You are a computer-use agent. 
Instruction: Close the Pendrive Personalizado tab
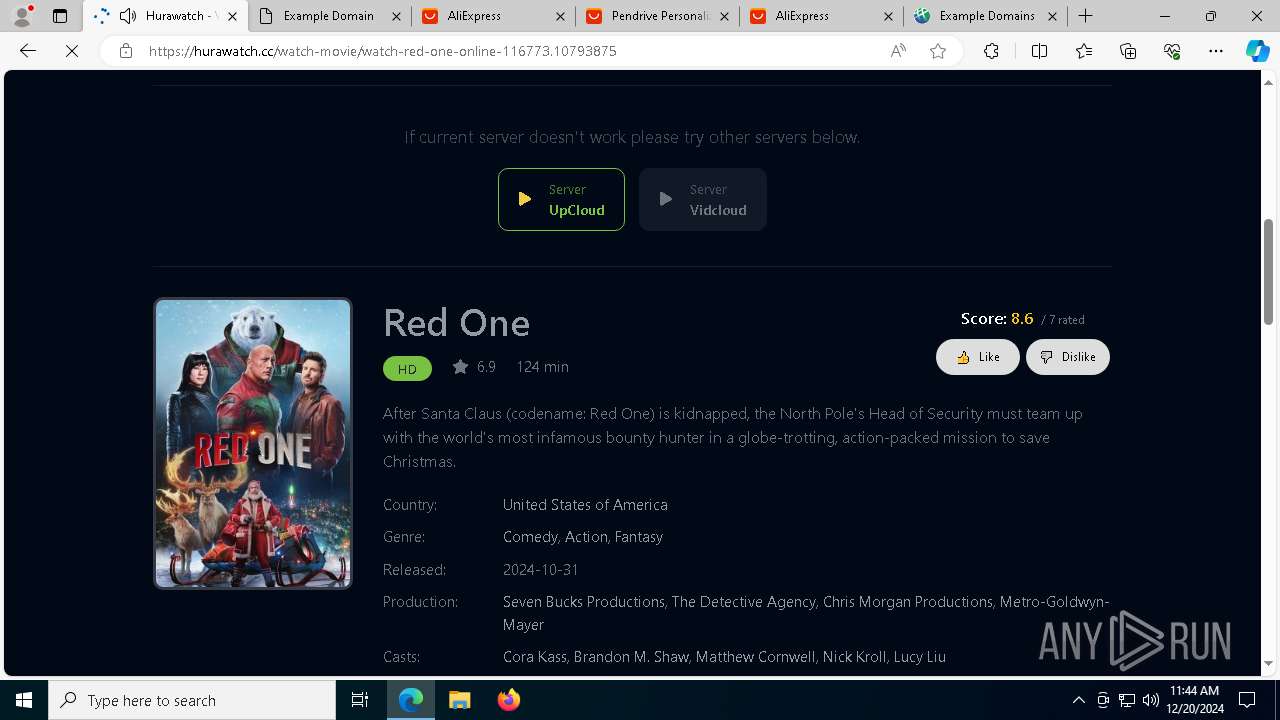724,16
